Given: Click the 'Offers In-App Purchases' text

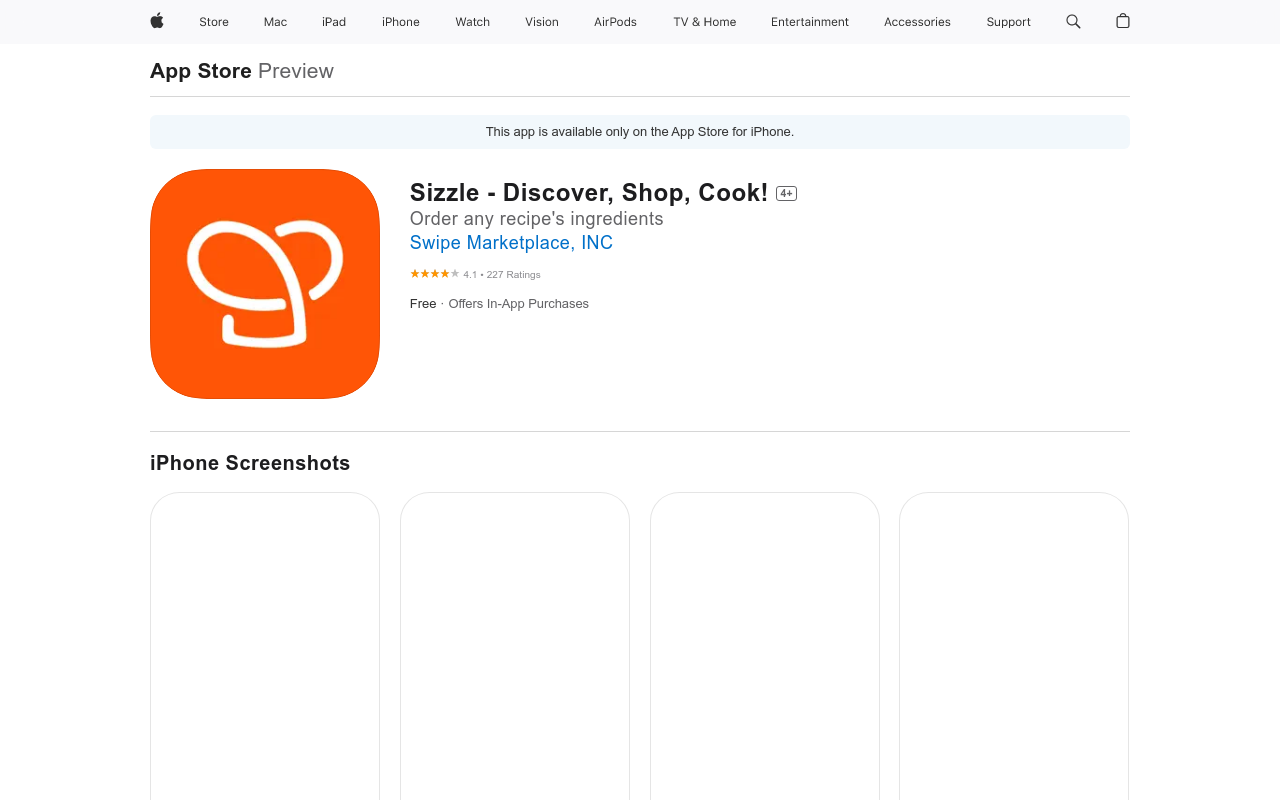Looking at the screenshot, I should [518, 304].
